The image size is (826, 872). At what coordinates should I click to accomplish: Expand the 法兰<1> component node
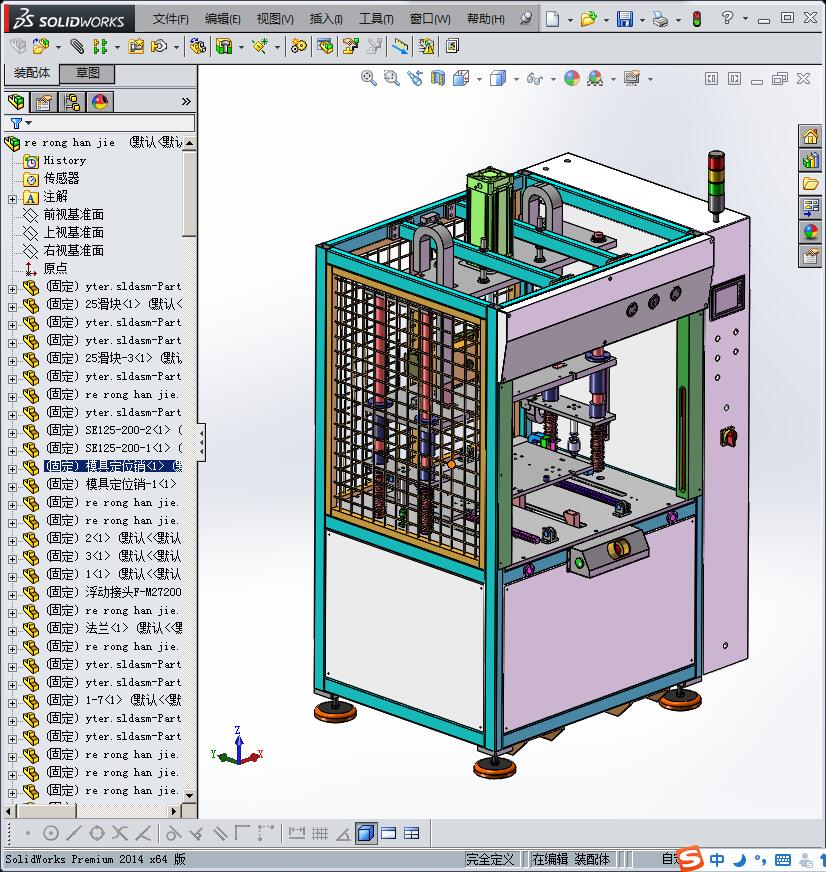pyautogui.click(x=12, y=631)
